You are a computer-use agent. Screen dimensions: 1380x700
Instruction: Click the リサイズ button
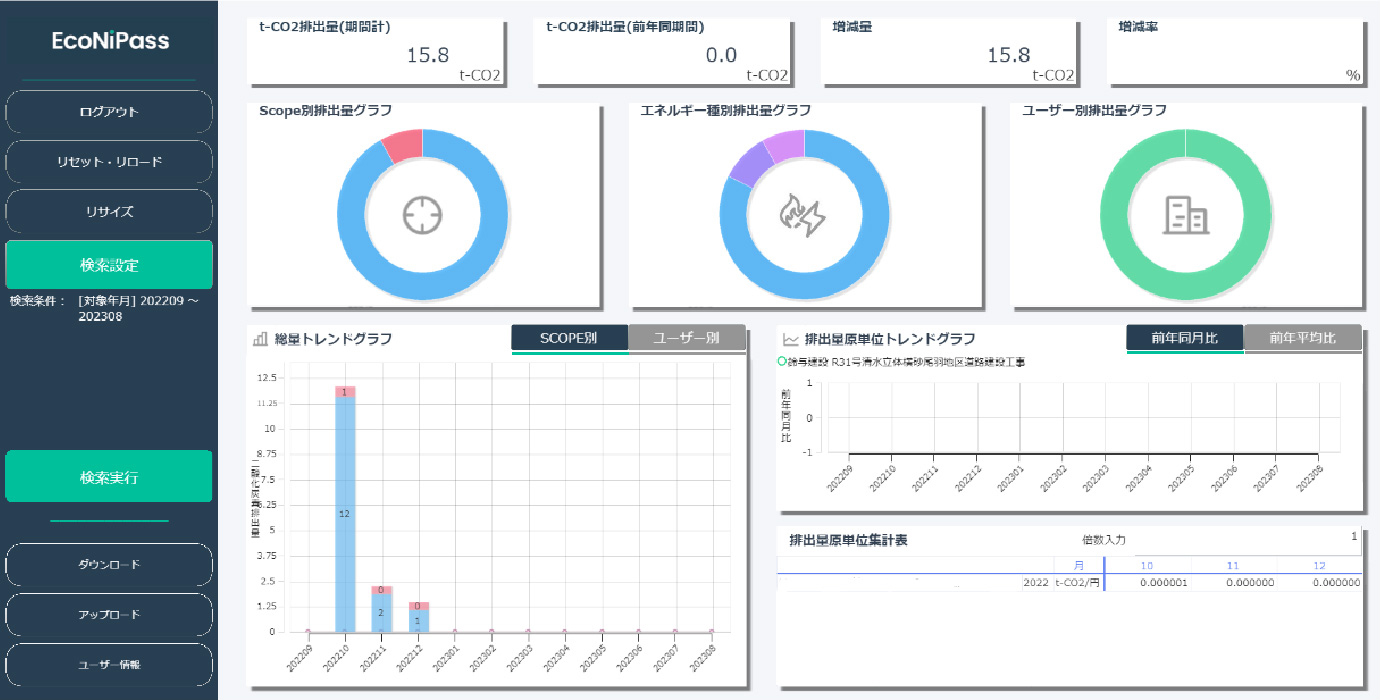[109, 212]
